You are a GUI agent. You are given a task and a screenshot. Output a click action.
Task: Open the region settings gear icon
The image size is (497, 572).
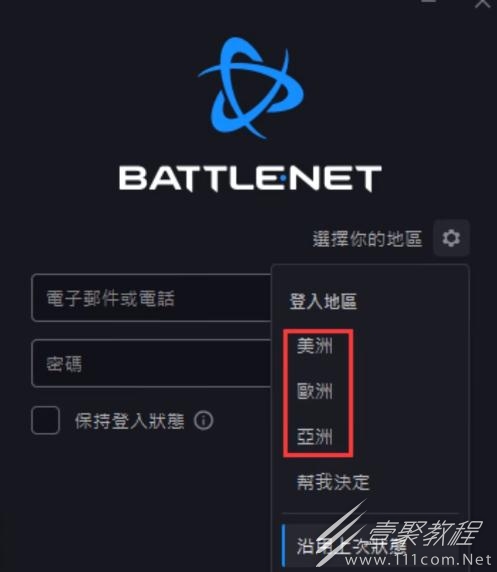(x=451, y=238)
